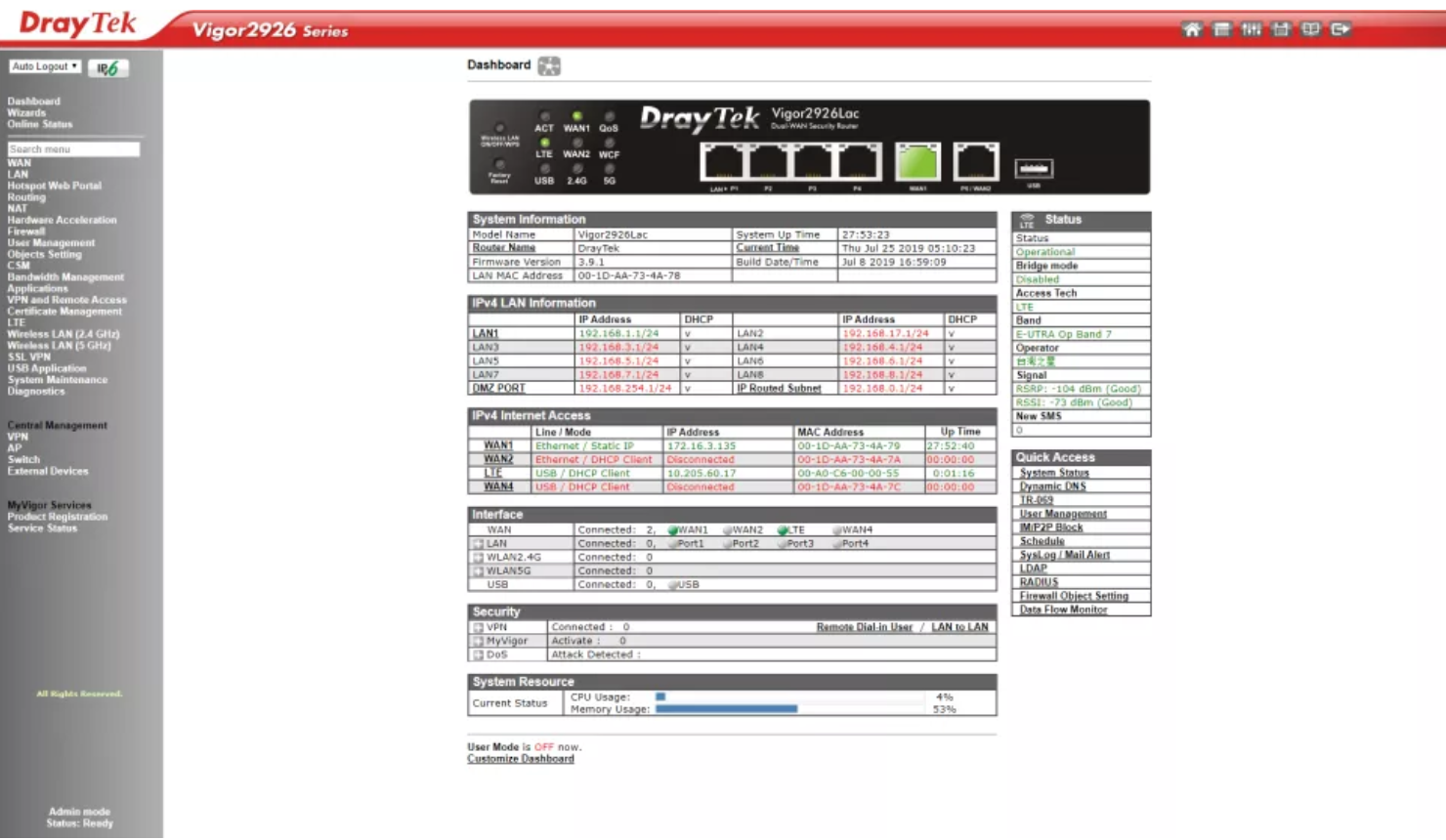This screenshot has width=1446, height=840.
Task: Click the LAN P1 port on the router image
Action: [x=723, y=161]
